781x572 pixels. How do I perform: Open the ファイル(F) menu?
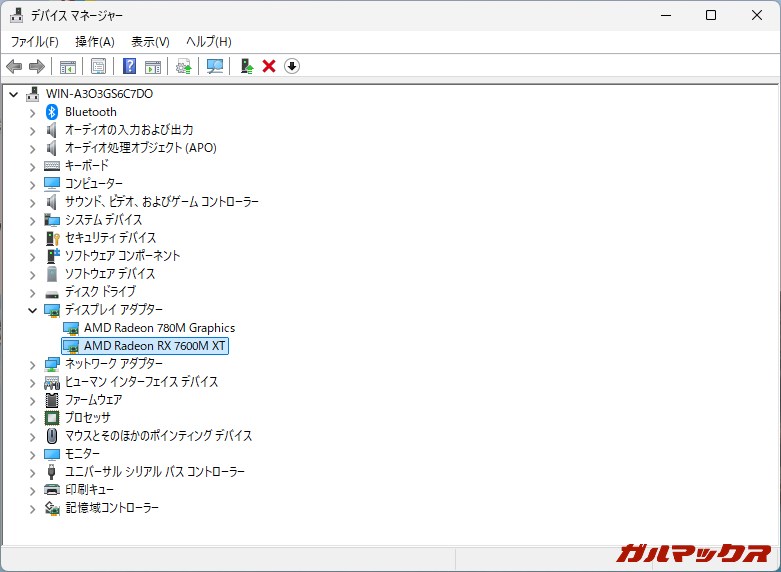click(x=34, y=42)
